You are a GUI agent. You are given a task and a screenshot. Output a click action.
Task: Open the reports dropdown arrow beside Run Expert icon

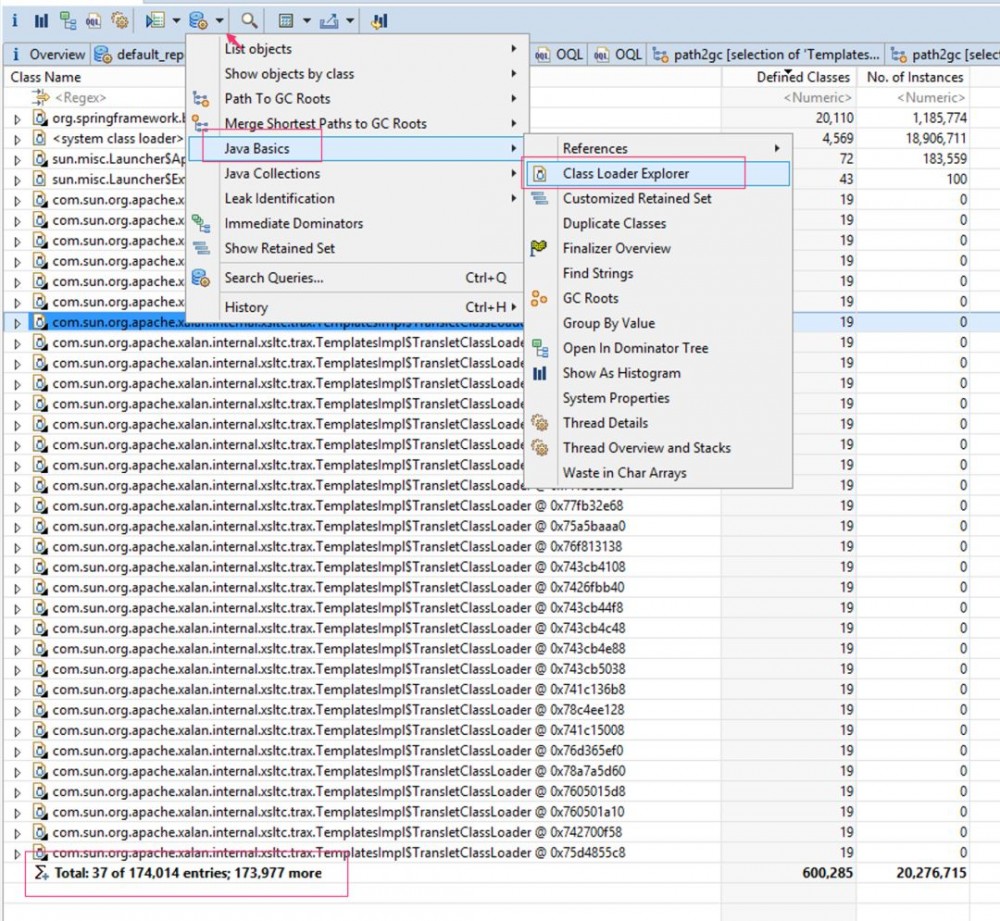pyautogui.click(x=176, y=20)
